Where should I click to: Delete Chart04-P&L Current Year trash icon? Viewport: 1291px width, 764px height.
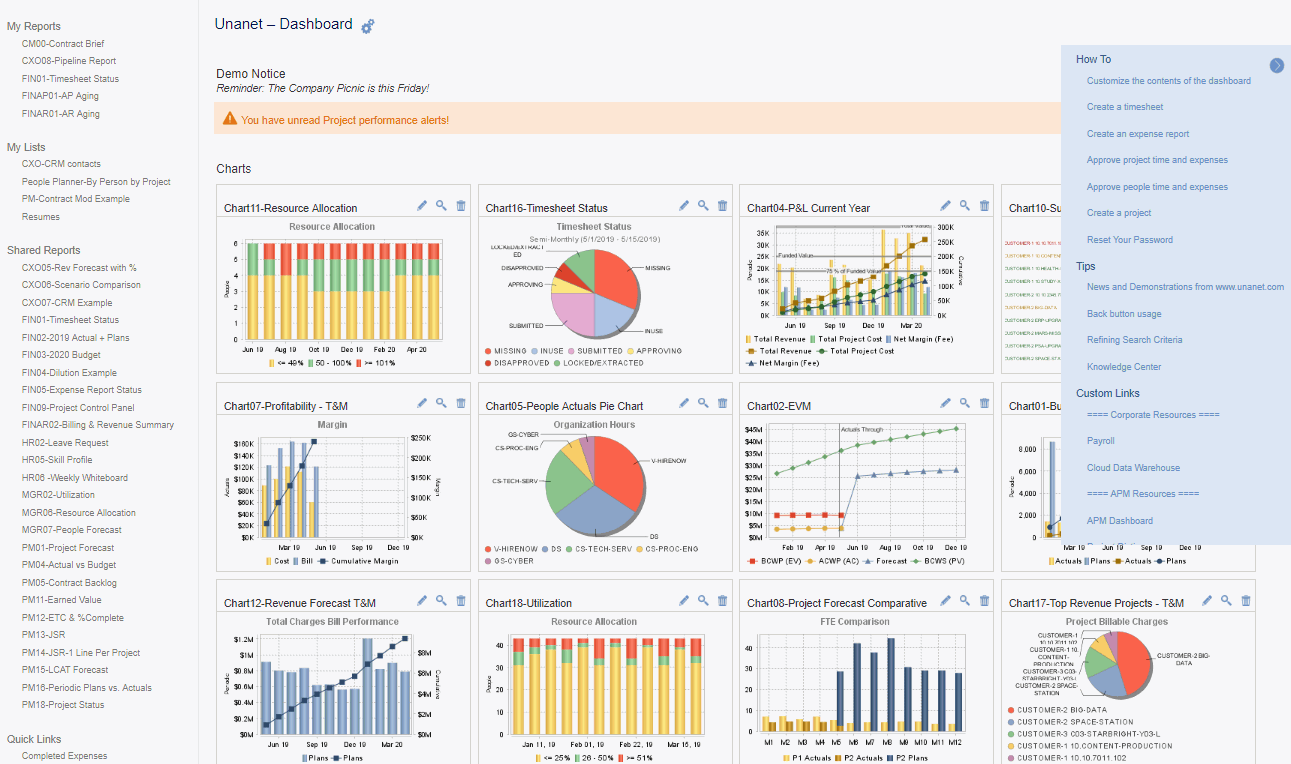point(985,205)
